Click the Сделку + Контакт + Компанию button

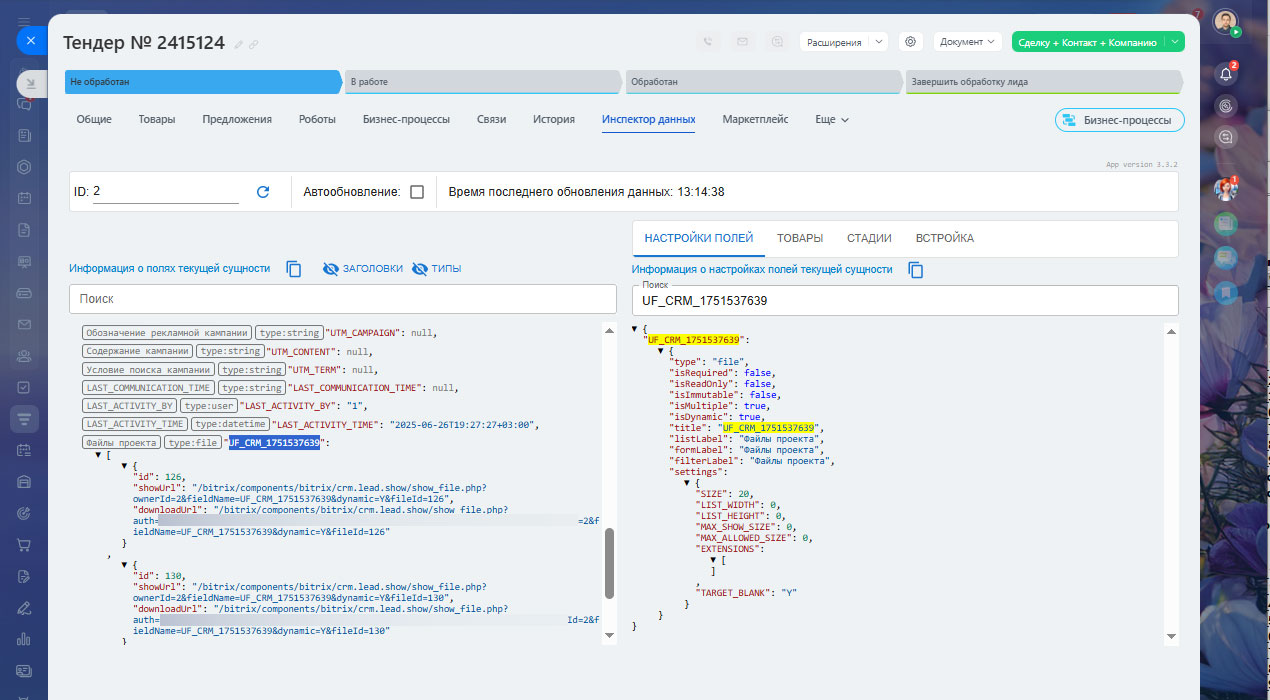pos(1086,42)
